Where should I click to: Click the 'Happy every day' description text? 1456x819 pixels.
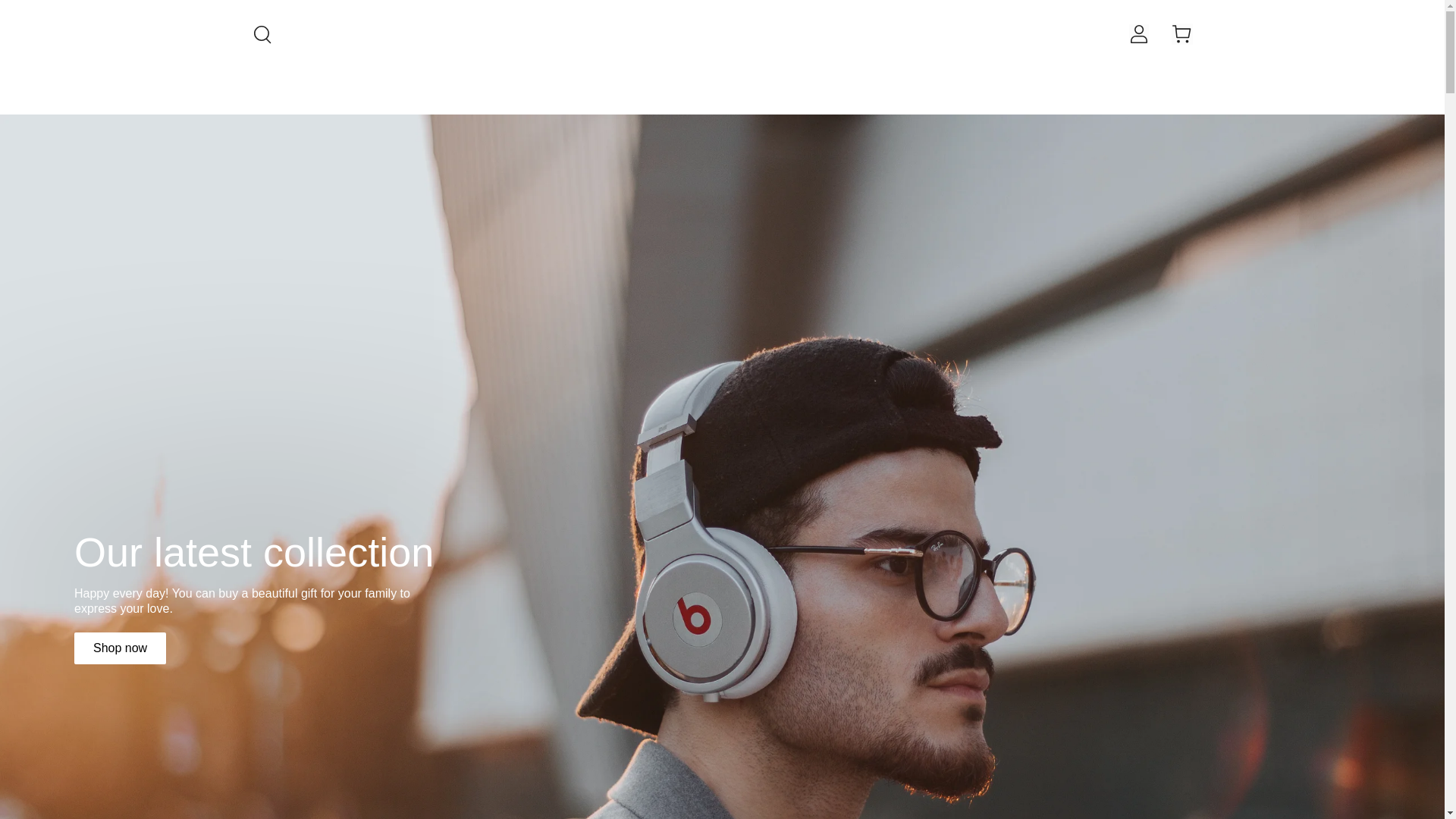242,601
